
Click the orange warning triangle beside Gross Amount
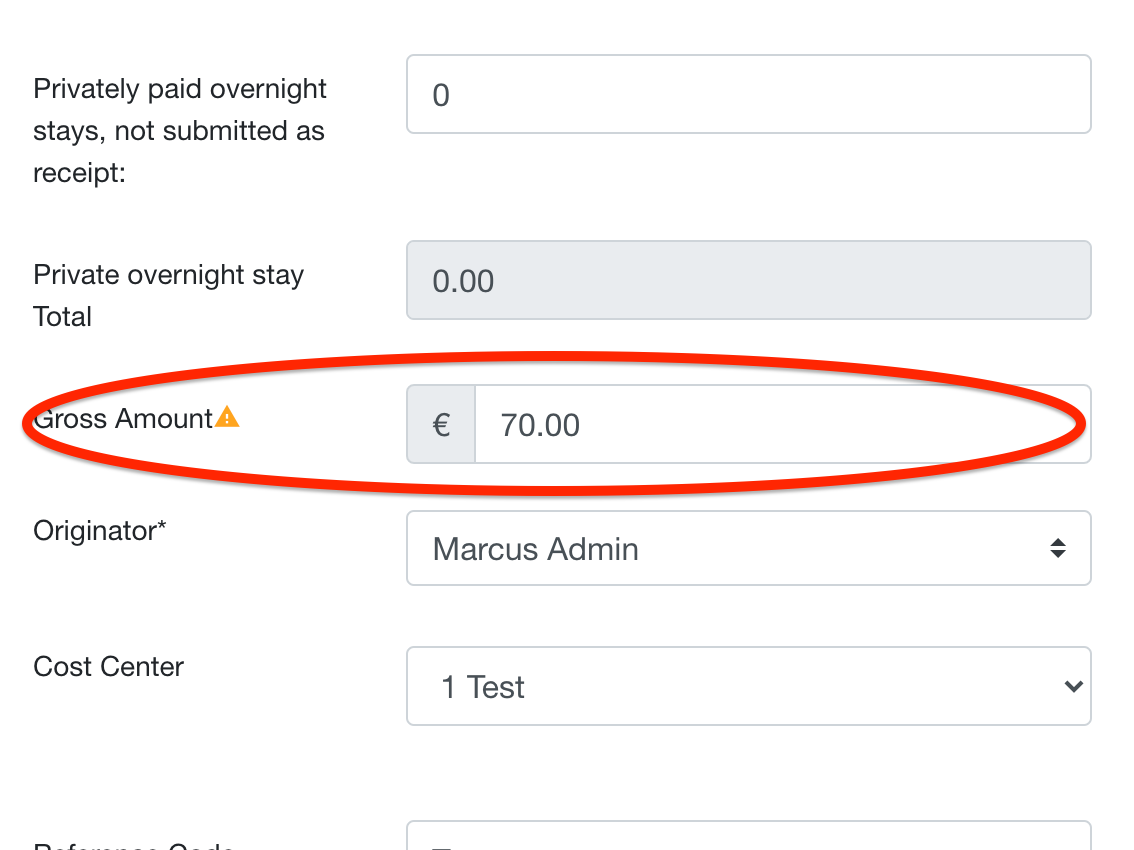pyautogui.click(x=227, y=417)
